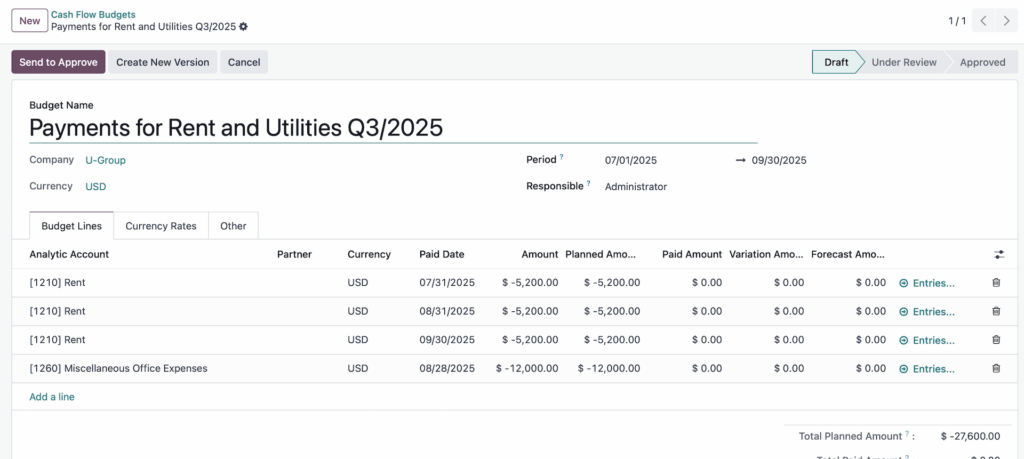Delete the 09/30/2025 Rent budget line

(x=996, y=340)
